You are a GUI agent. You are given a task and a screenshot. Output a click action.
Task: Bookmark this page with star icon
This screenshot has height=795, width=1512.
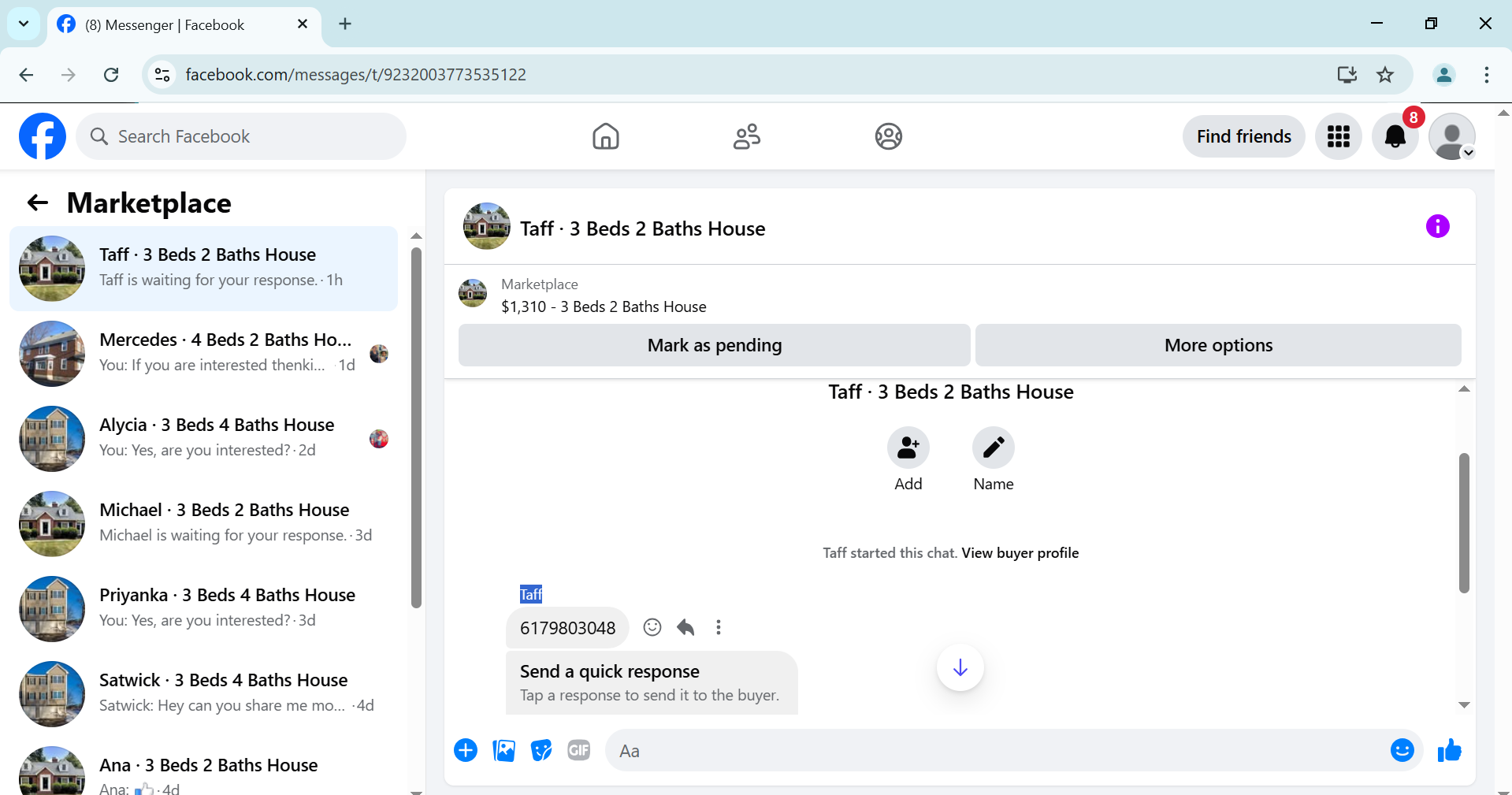1384,75
